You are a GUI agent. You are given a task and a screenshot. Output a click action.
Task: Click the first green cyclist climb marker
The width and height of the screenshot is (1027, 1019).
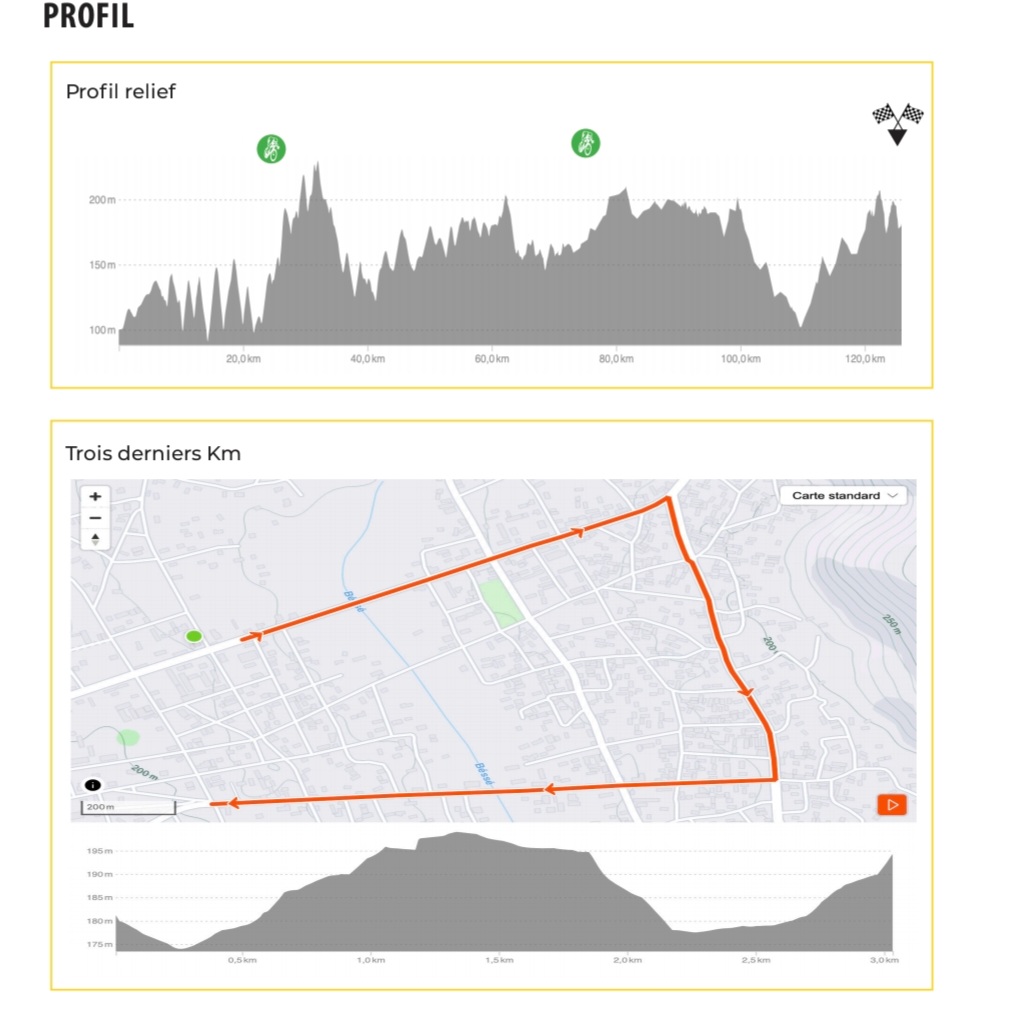tap(270, 149)
